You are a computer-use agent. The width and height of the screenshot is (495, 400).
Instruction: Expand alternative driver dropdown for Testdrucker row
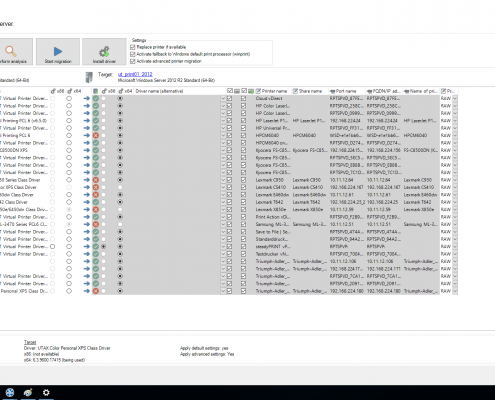223,254
